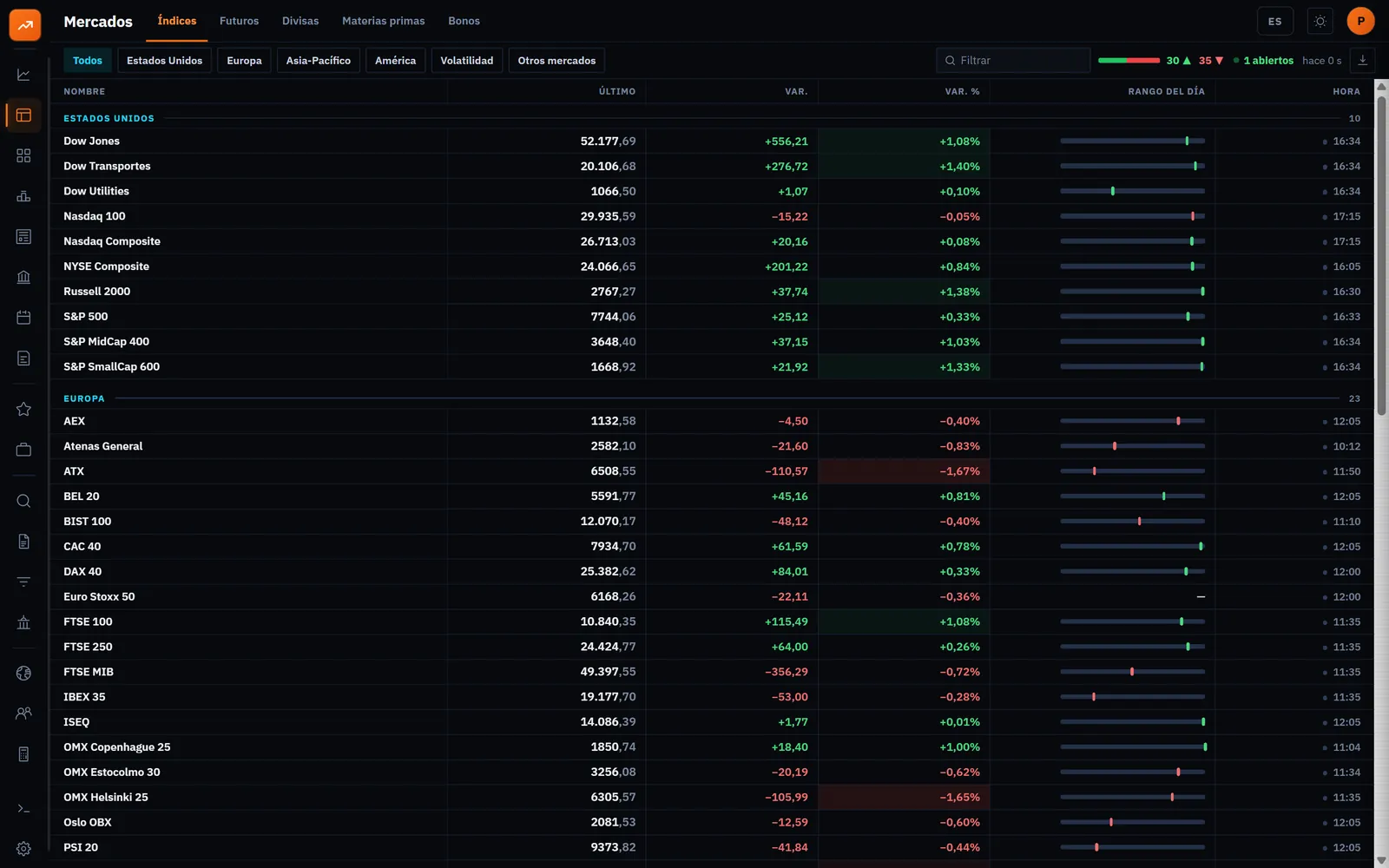Click the star favorites sidebar icon
Viewport: 1389px width, 868px height.
23,409
